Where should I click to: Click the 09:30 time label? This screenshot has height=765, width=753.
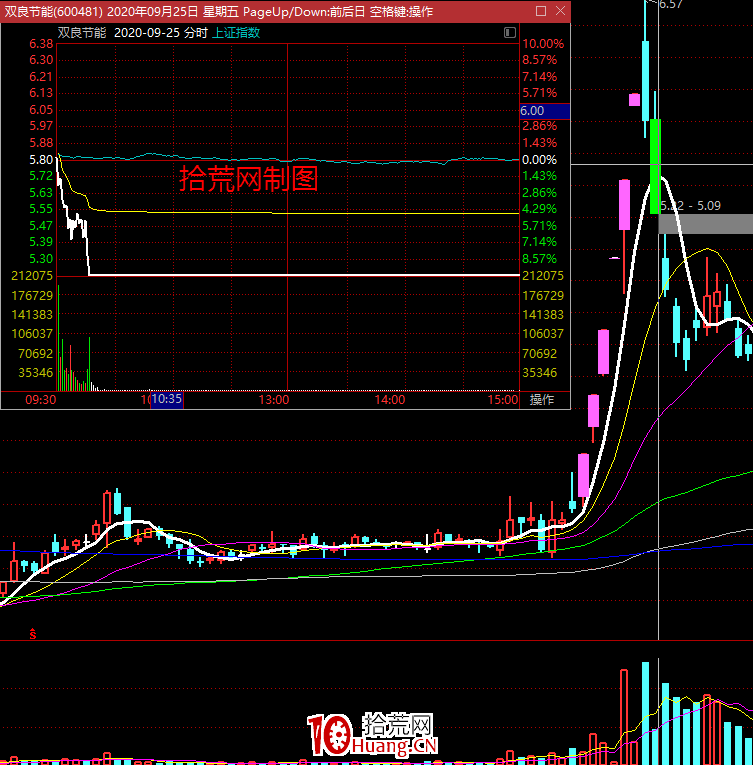[x=41, y=400]
